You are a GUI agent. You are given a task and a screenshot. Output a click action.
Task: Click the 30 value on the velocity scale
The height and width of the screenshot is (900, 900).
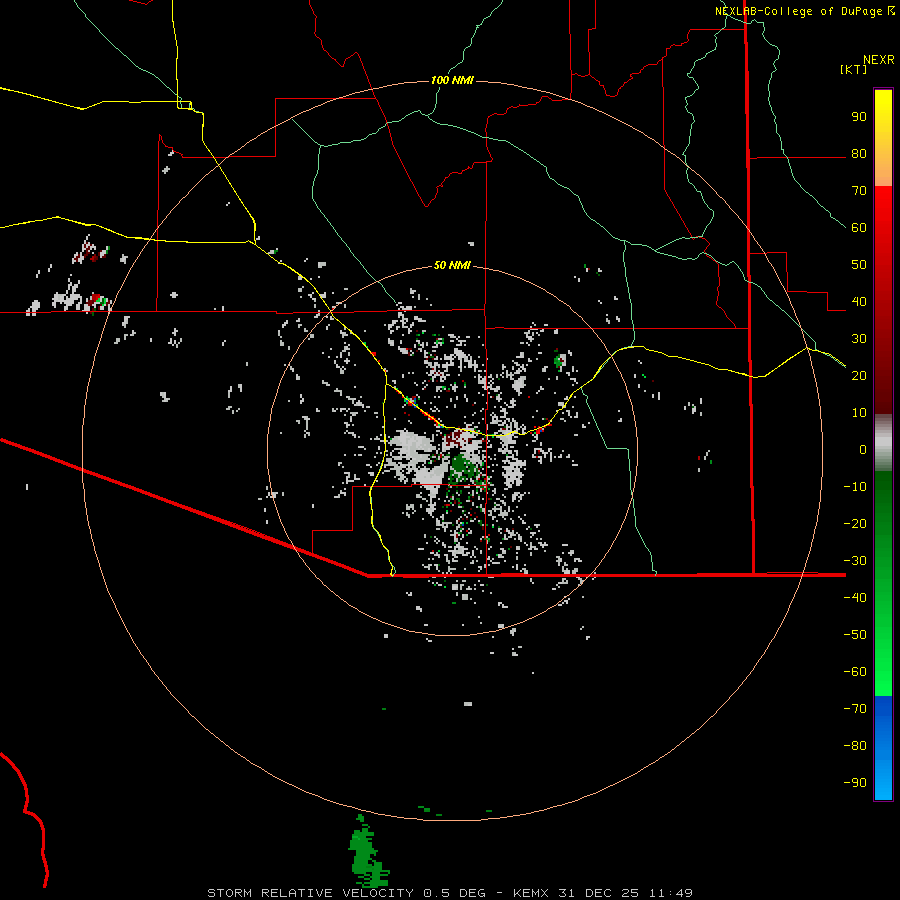pyautogui.click(x=859, y=339)
